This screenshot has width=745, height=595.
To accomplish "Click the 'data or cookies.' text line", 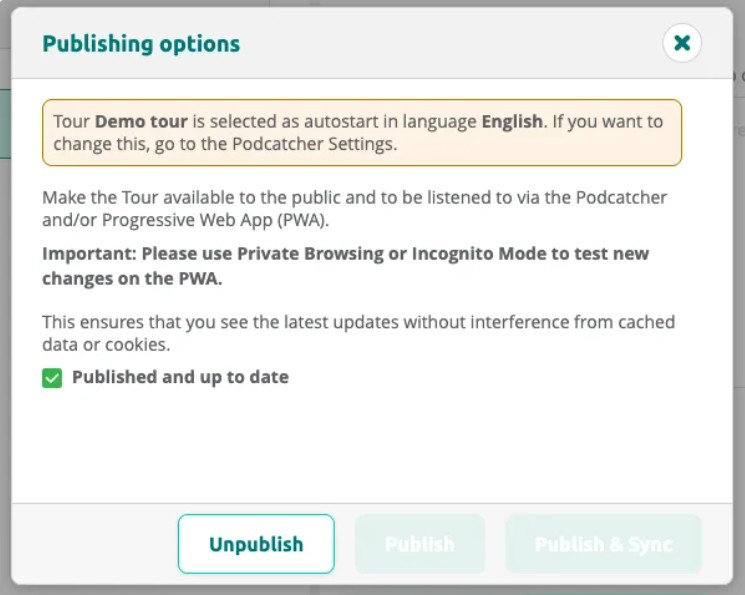I will (106, 345).
